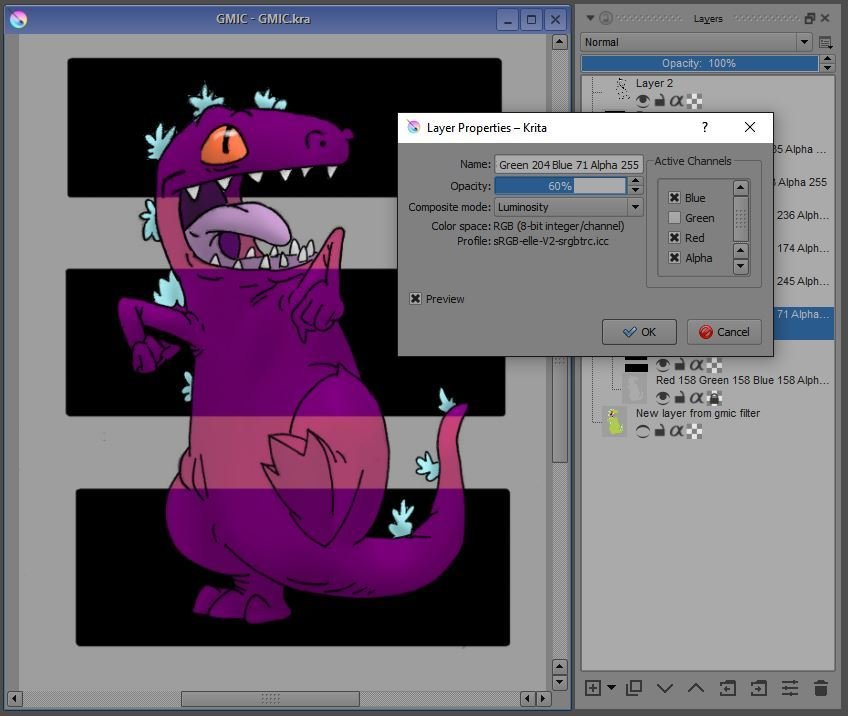
Task: Click canvas vertical scrollbar bottom down arrow
Action: (x=560, y=682)
